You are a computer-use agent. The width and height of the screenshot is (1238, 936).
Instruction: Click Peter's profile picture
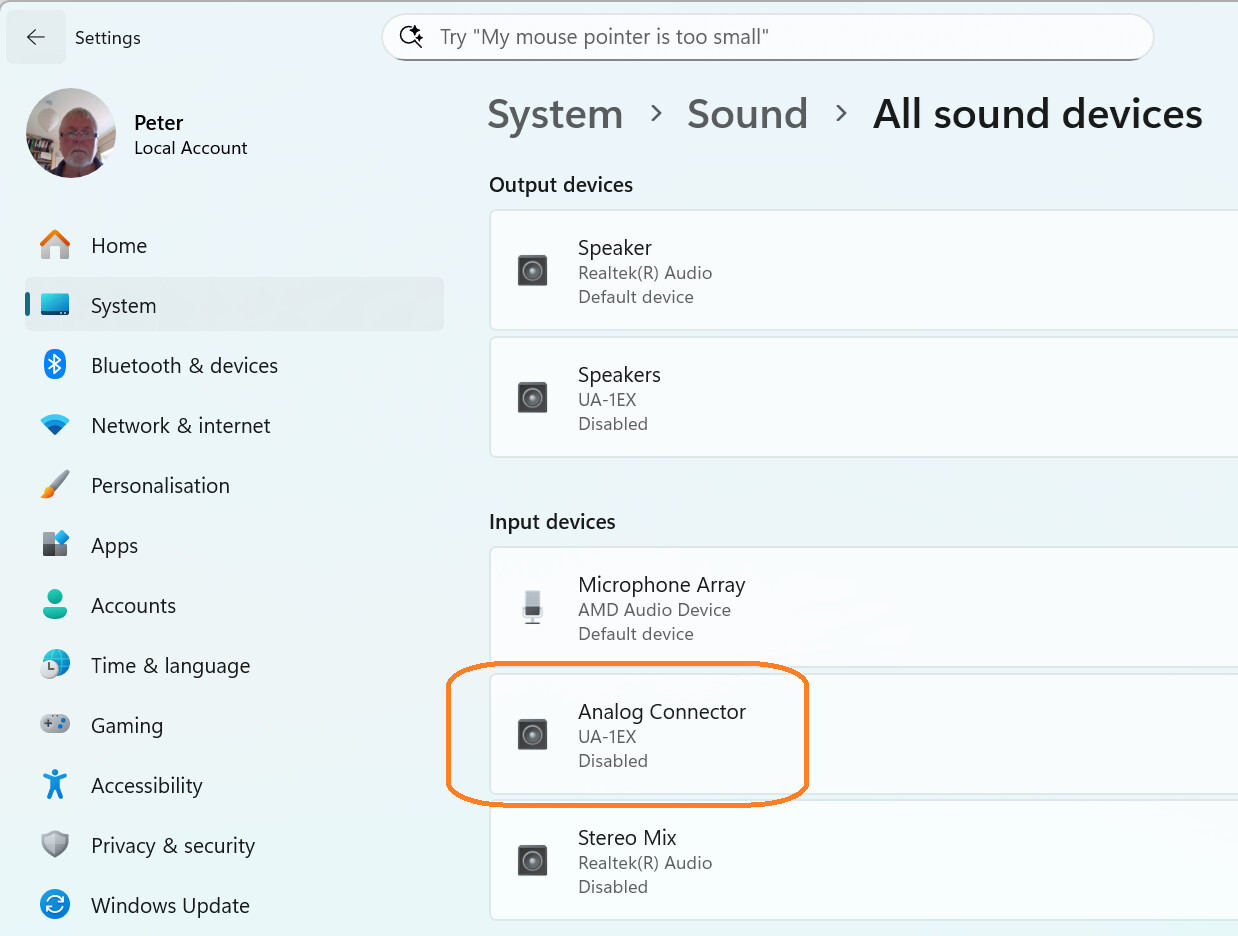71,133
